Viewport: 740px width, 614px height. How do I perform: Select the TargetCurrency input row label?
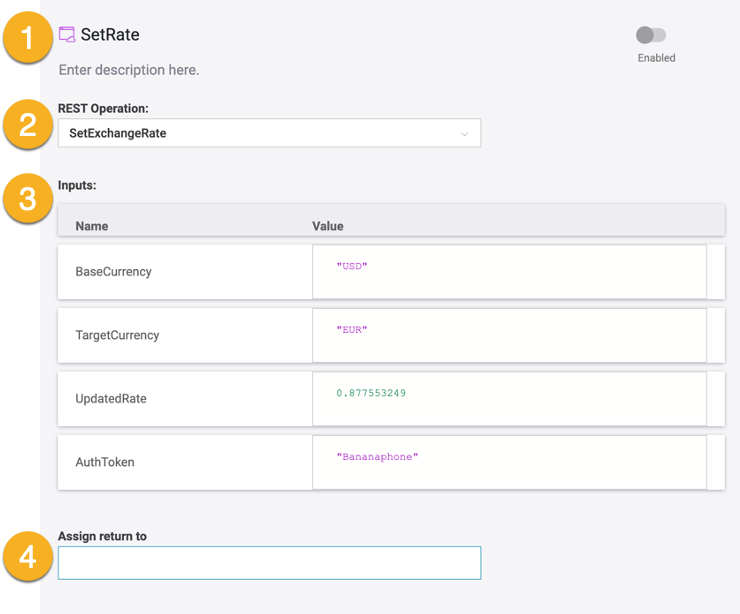coord(117,335)
